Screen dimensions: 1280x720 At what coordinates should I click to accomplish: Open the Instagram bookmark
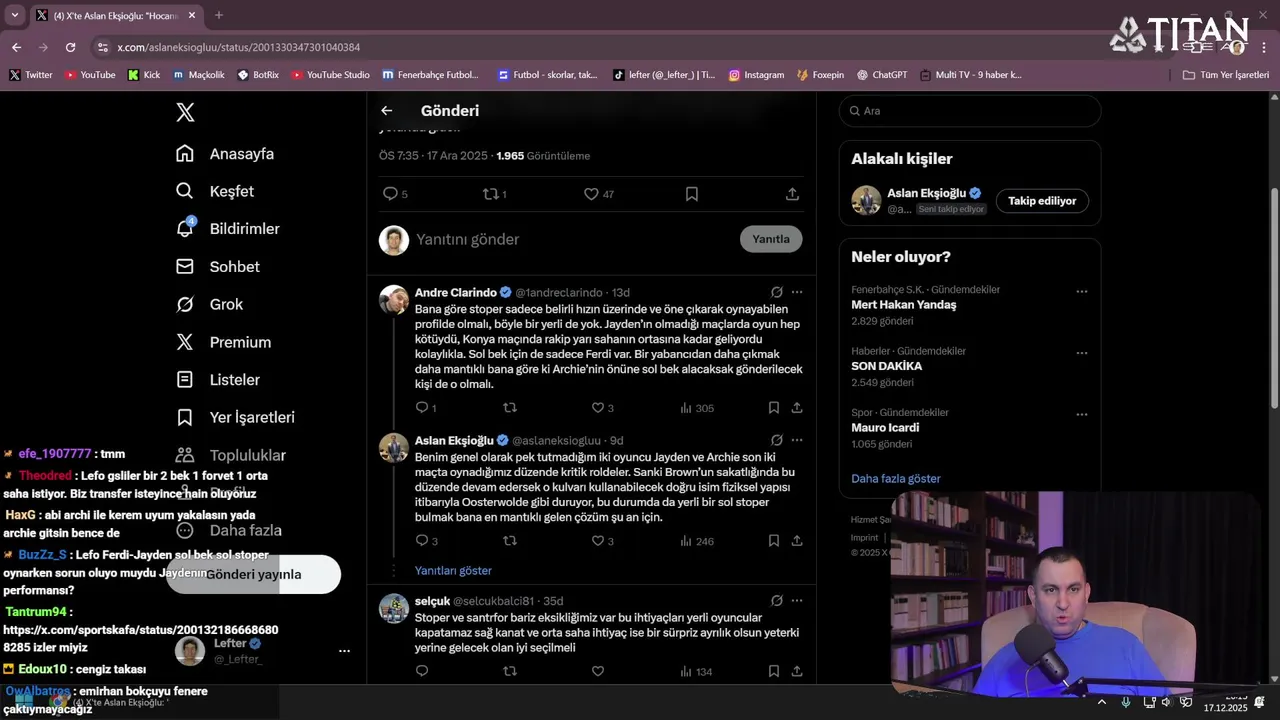[756, 75]
